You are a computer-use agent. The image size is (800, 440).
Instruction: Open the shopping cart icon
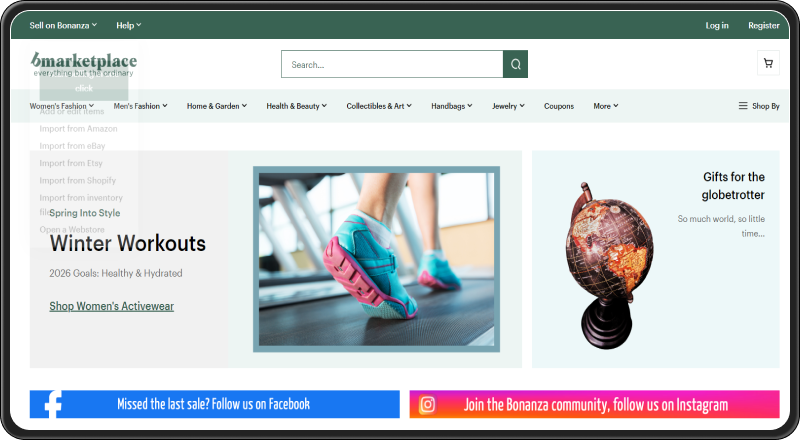pyautogui.click(x=768, y=63)
